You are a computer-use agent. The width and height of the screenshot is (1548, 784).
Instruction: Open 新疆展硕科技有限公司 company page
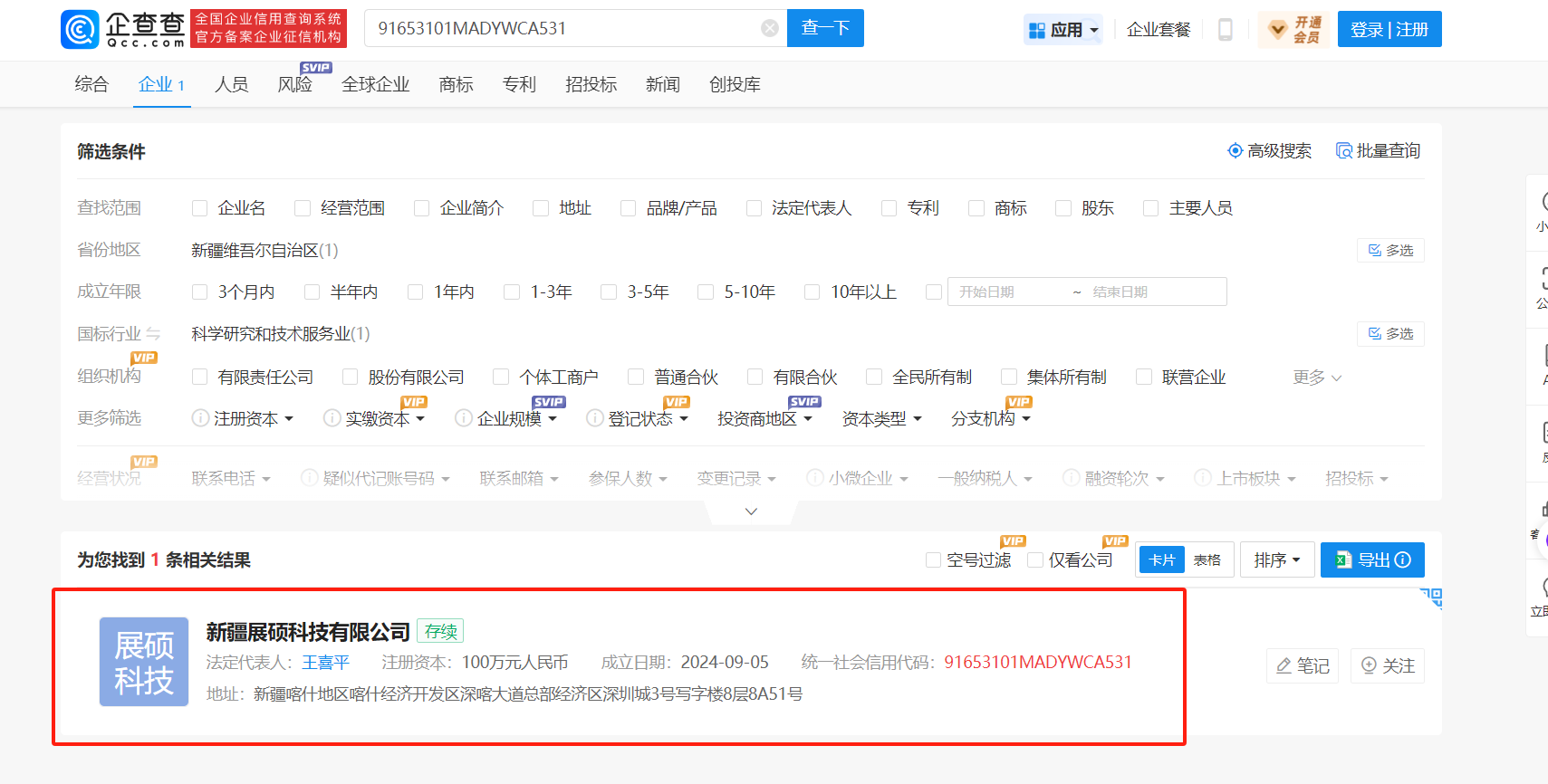coord(308,631)
